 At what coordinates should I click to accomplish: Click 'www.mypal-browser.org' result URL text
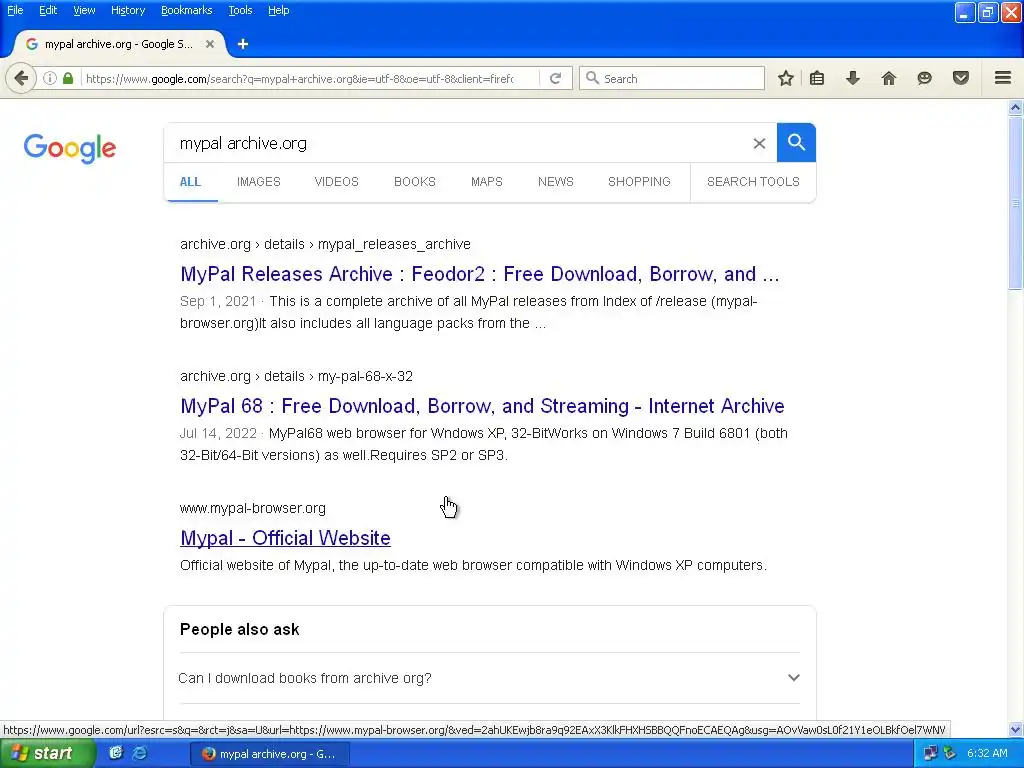click(x=253, y=508)
